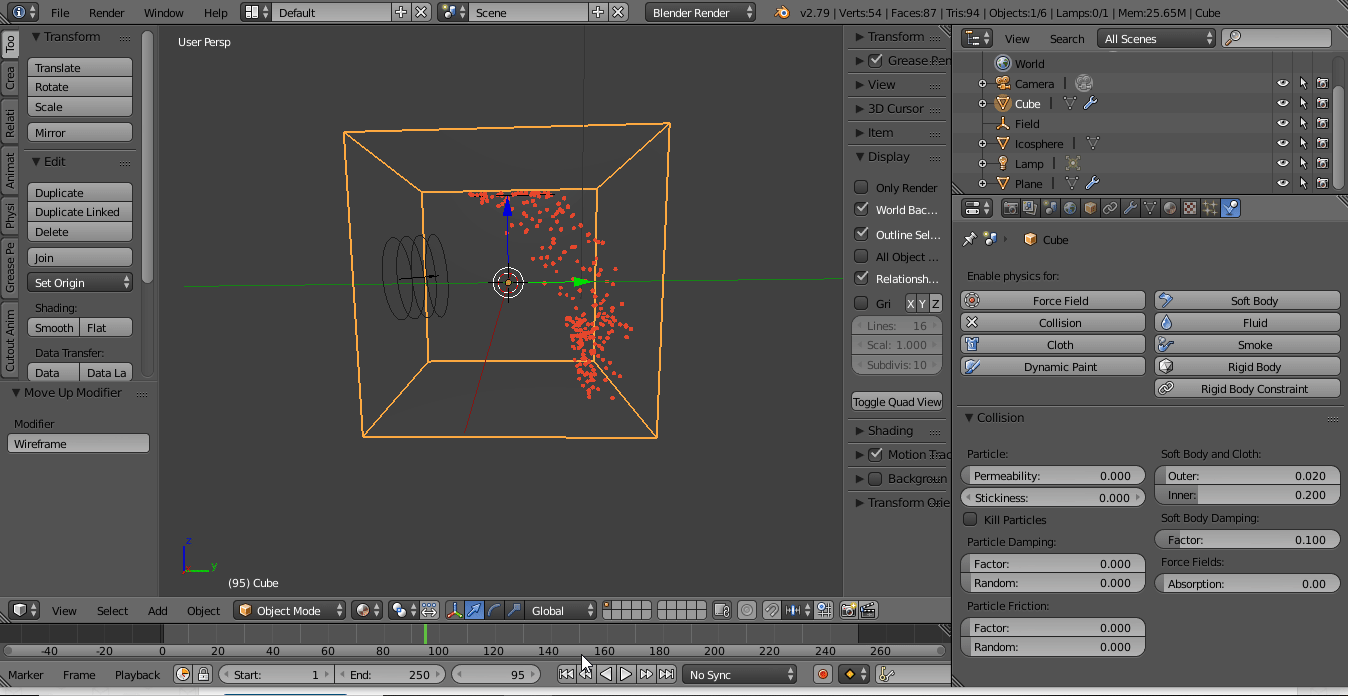
Task: Open the Render menu
Action: click(x=106, y=13)
